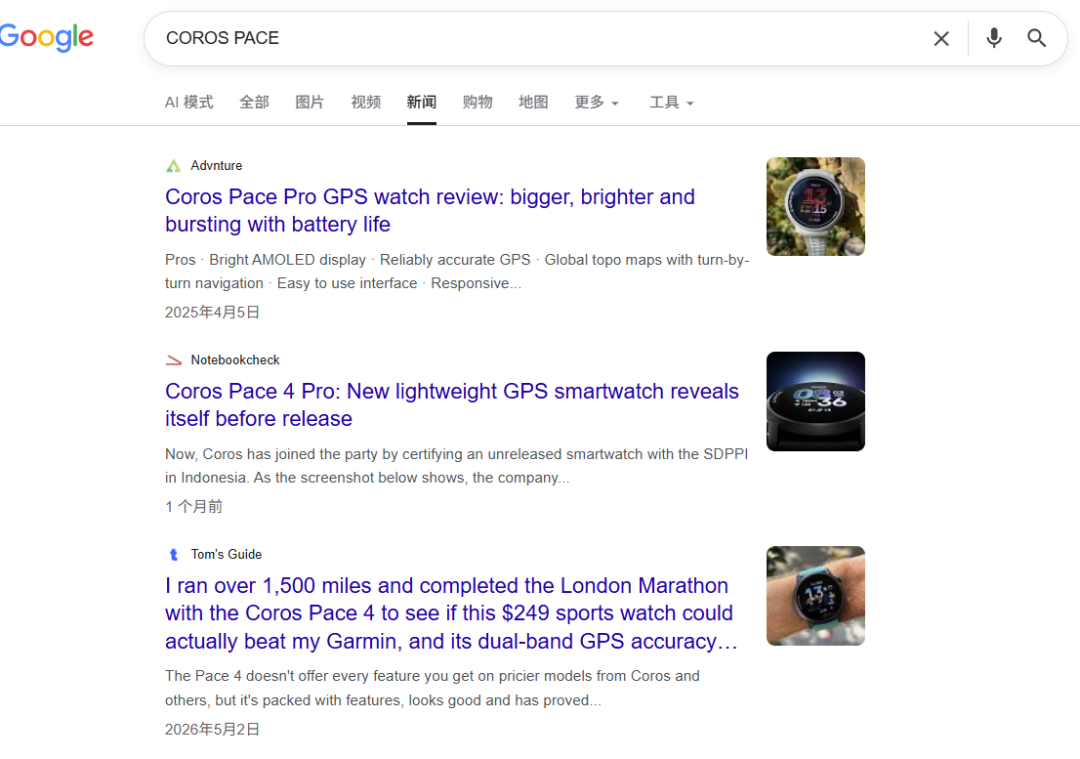Switch to the AI 模式 tab

pos(189,102)
